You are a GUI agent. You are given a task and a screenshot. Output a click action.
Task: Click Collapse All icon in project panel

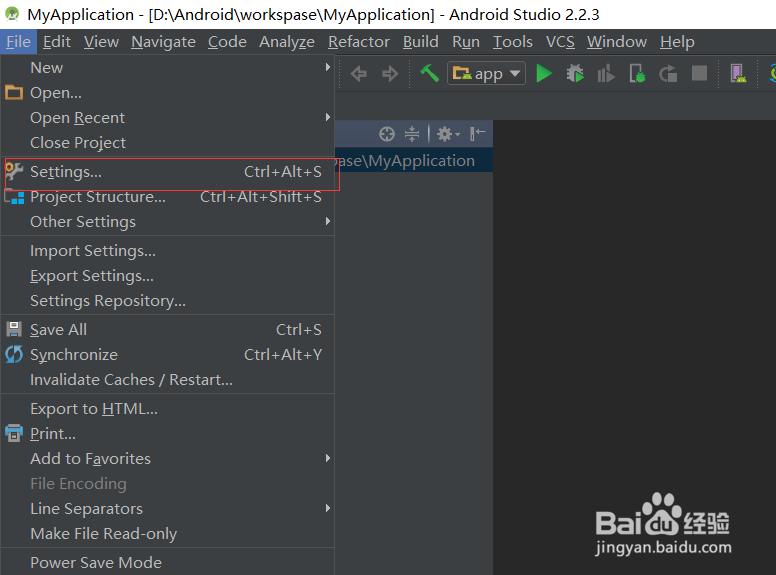(x=412, y=134)
